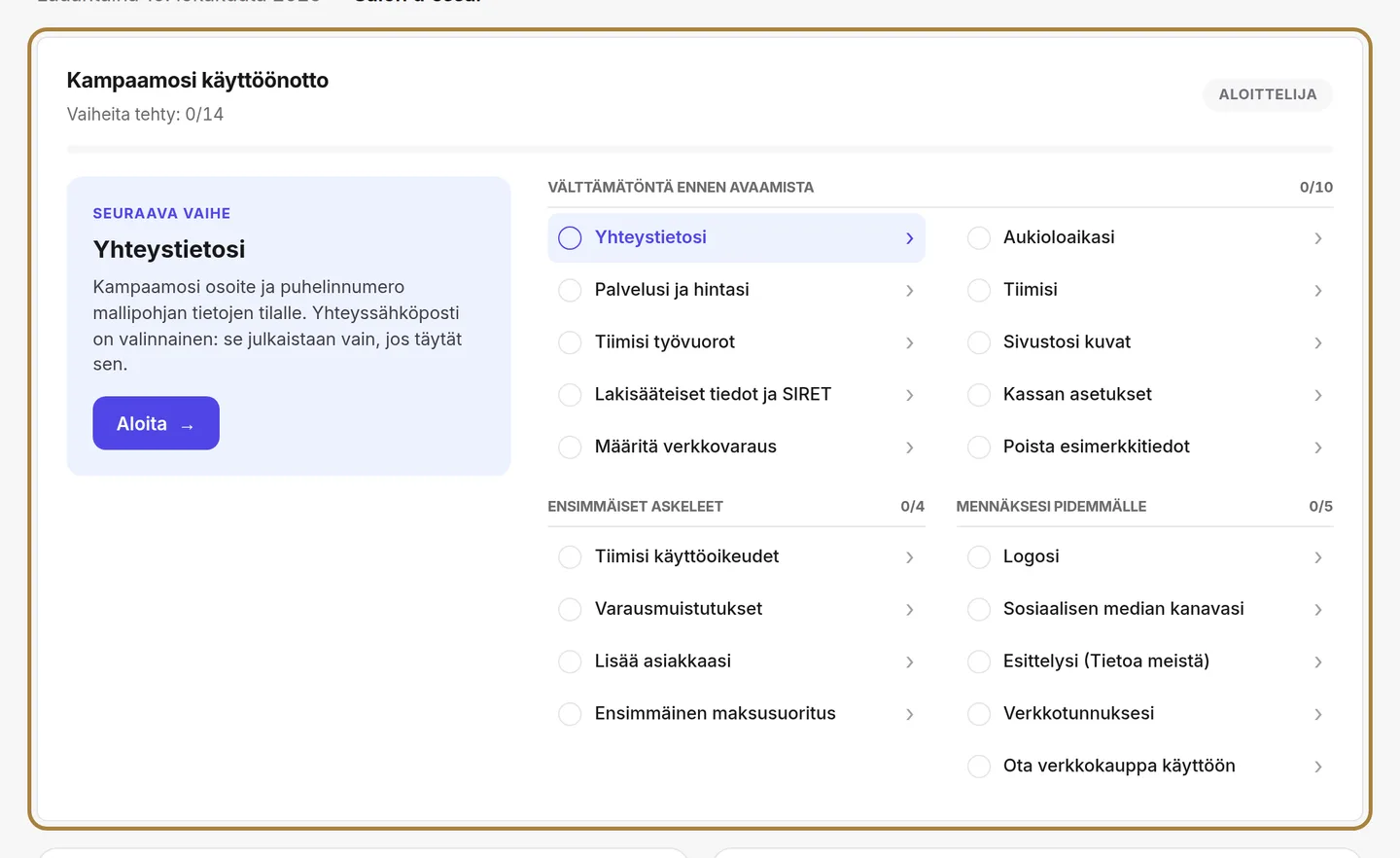Screen dimensions: 1400x858
Task: Select the Lisää asiakkaasi step
Action: click(736, 661)
